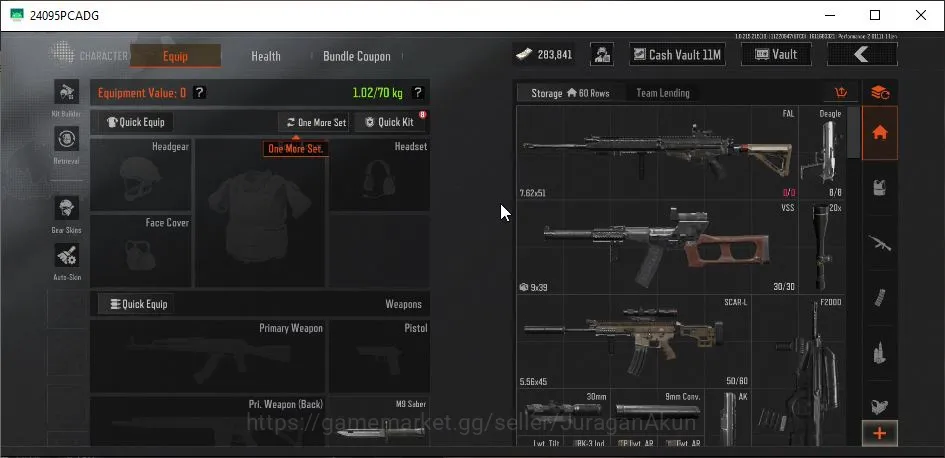
Task: Click Quick Equip for gear
Action: [x=136, y=122]
